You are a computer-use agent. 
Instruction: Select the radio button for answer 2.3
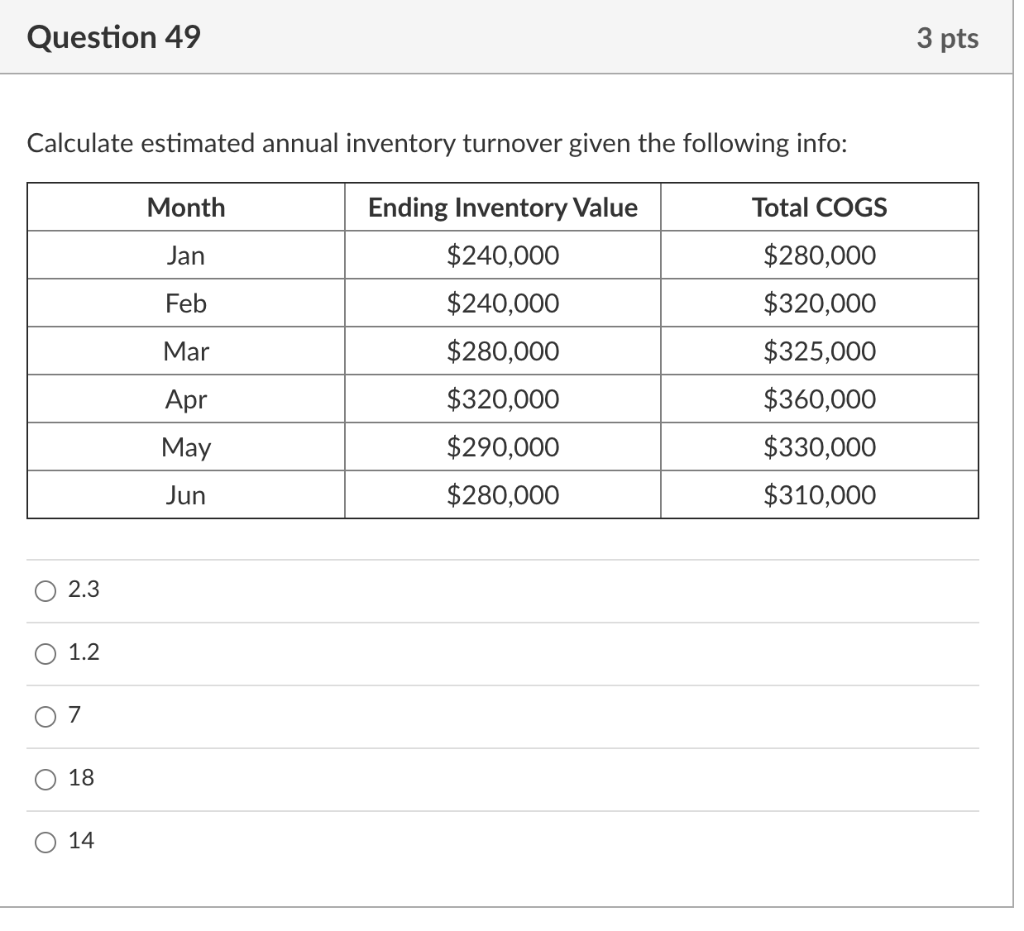pyautogui.click(x=44, y=590)
